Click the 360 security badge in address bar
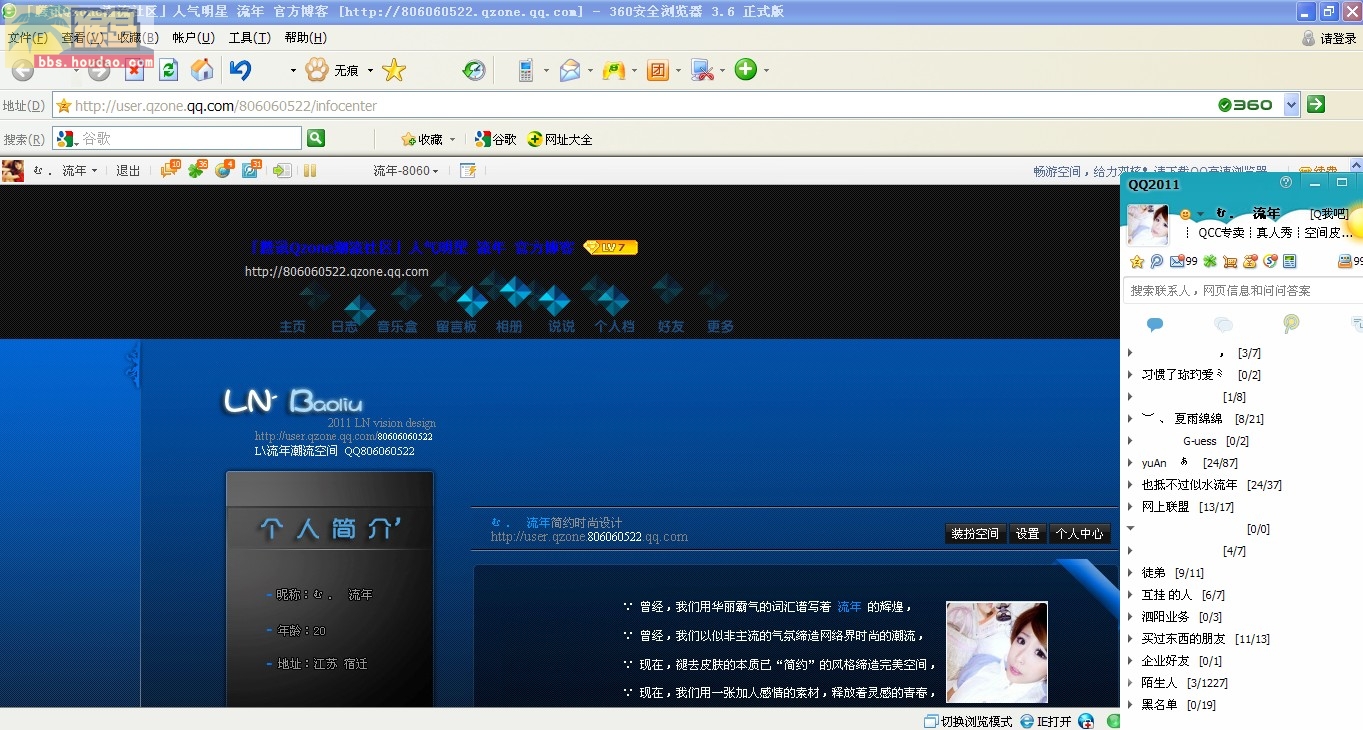 click(x=1245, y=104)
